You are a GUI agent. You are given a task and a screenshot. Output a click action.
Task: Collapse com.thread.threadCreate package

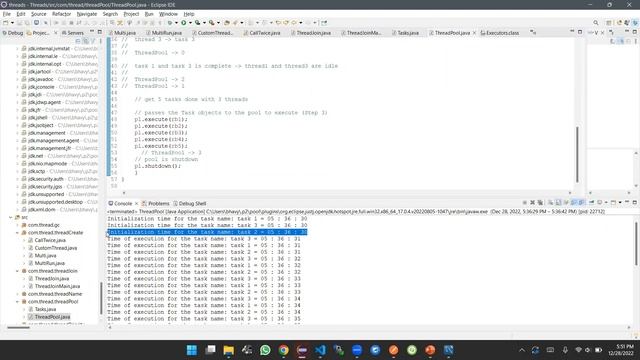coord(18,233)
